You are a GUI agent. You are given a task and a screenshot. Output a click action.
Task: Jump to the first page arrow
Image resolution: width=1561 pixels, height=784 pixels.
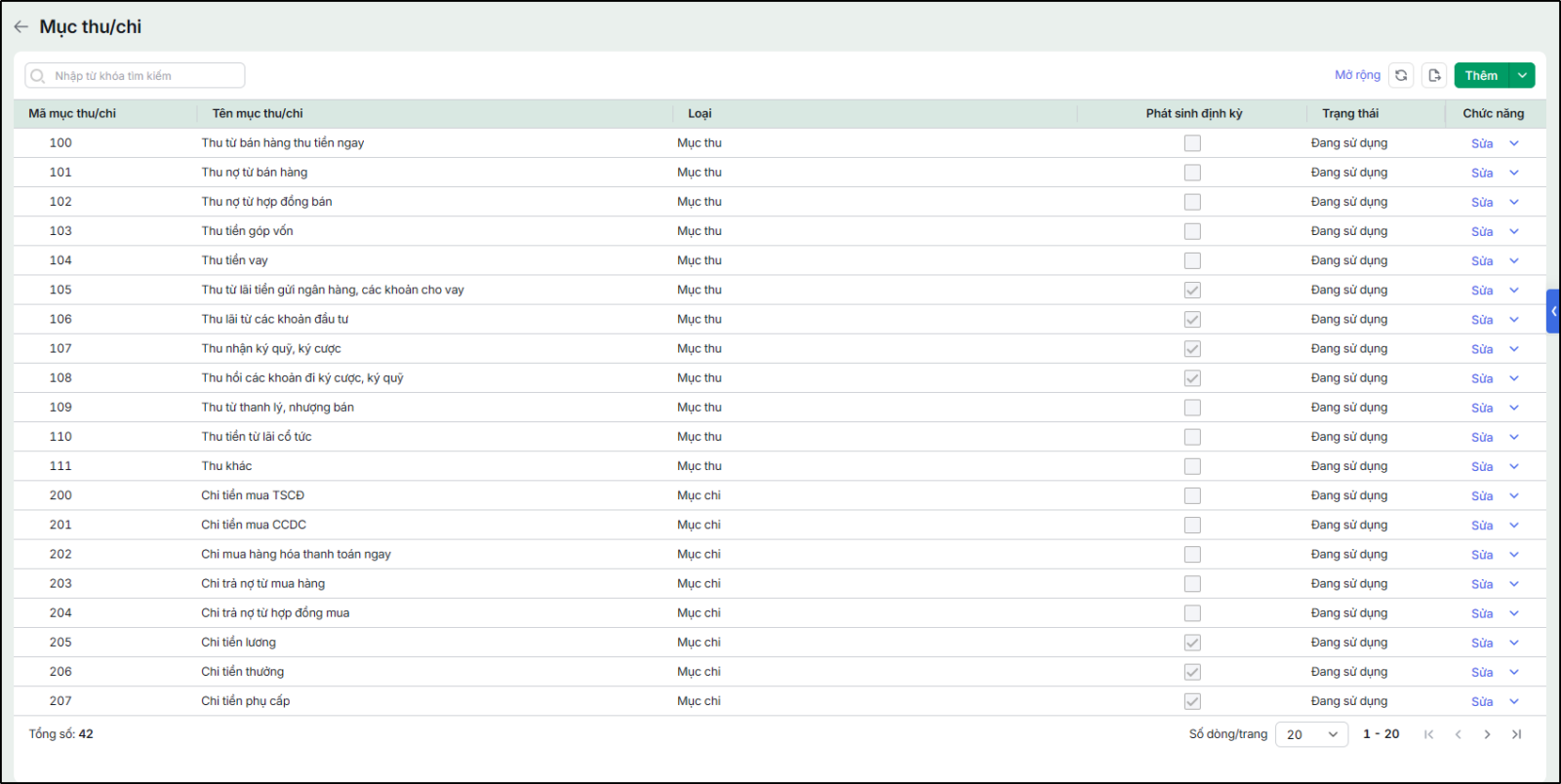pyautogui.click(x=1428, y=734)
